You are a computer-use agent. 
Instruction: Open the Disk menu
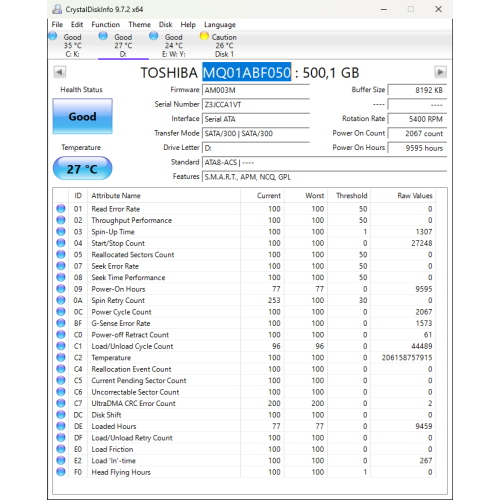pyautogui.click(x=165, y=25)
